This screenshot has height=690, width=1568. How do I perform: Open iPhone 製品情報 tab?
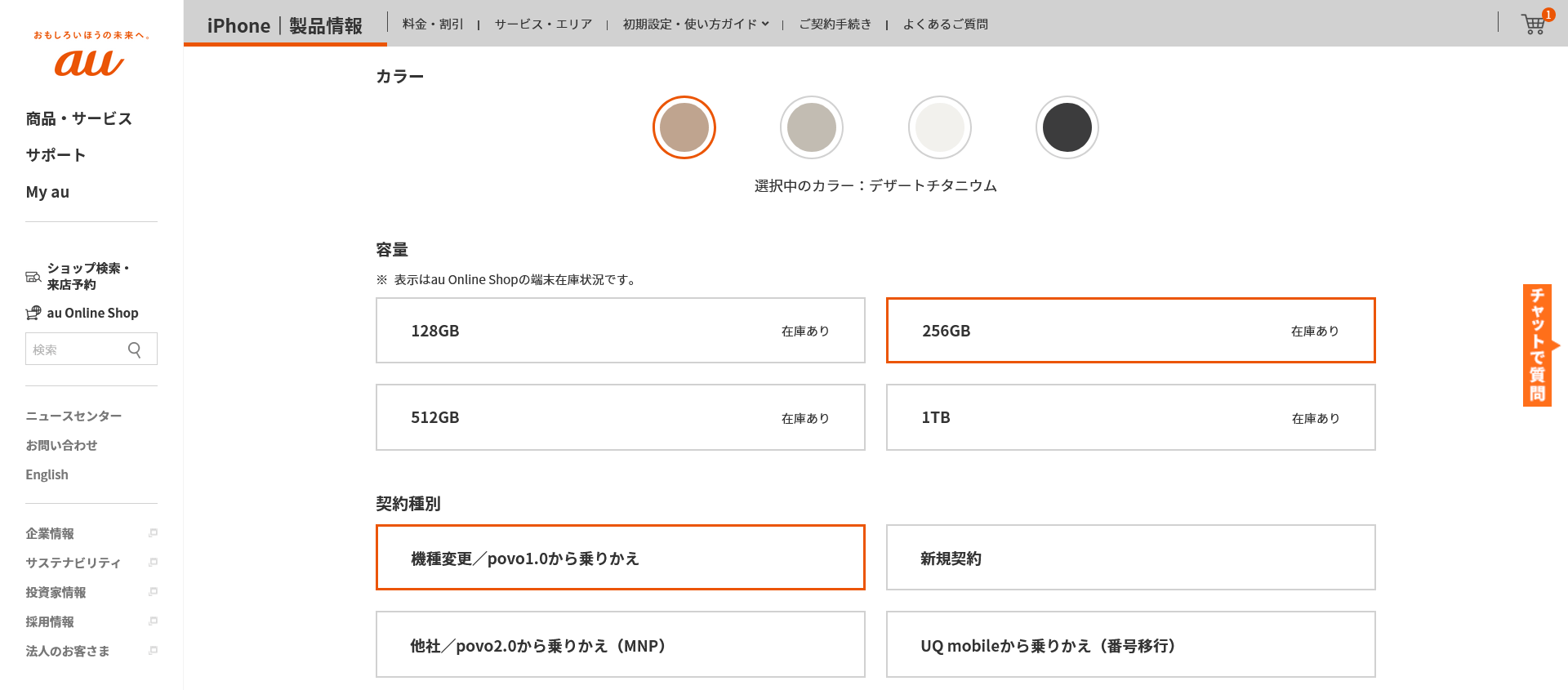285,25
